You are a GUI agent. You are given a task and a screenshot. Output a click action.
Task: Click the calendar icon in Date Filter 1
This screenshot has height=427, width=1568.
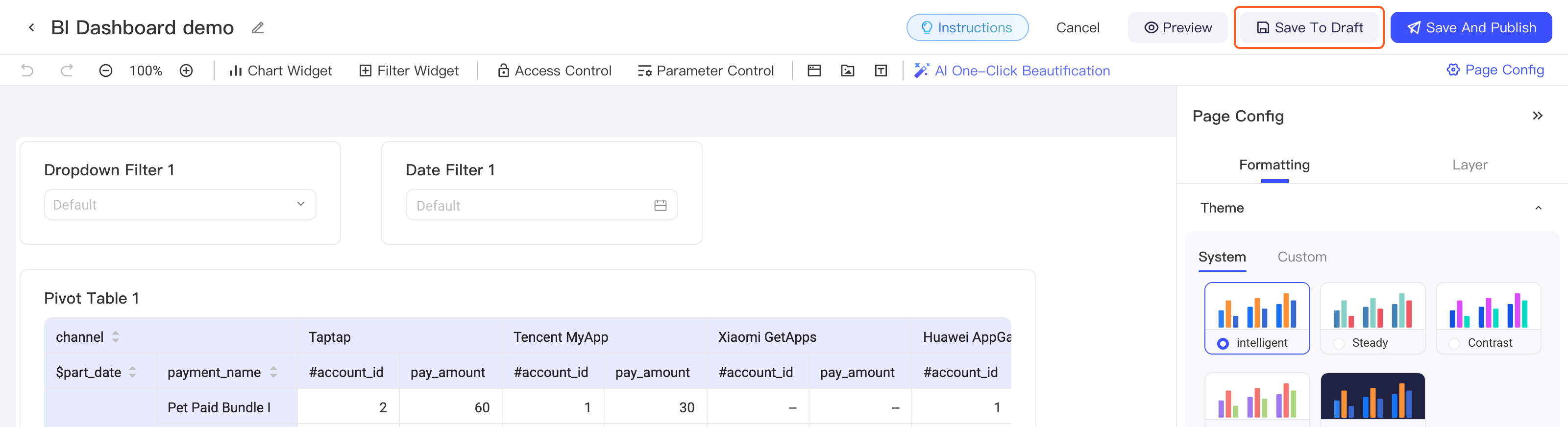[x=661, y=206]
